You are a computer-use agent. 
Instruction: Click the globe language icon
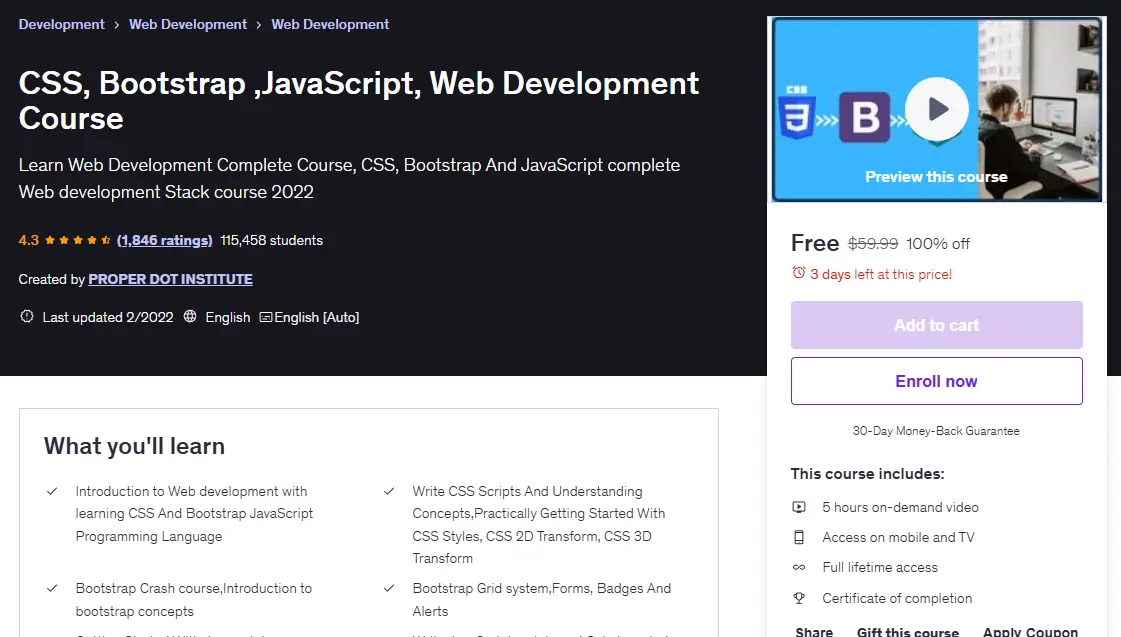[189, 316]
